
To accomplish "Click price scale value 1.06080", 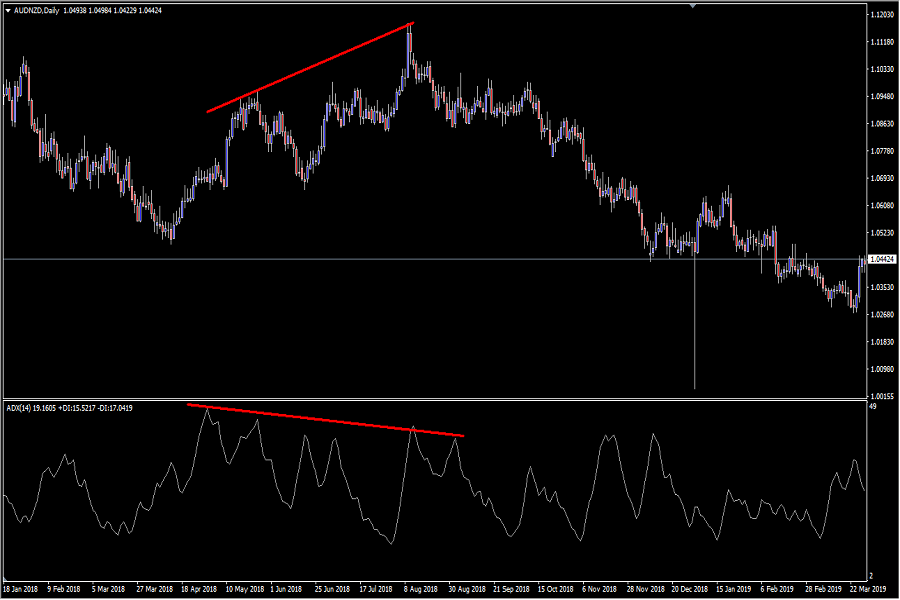I will click(x=882, y=206).
